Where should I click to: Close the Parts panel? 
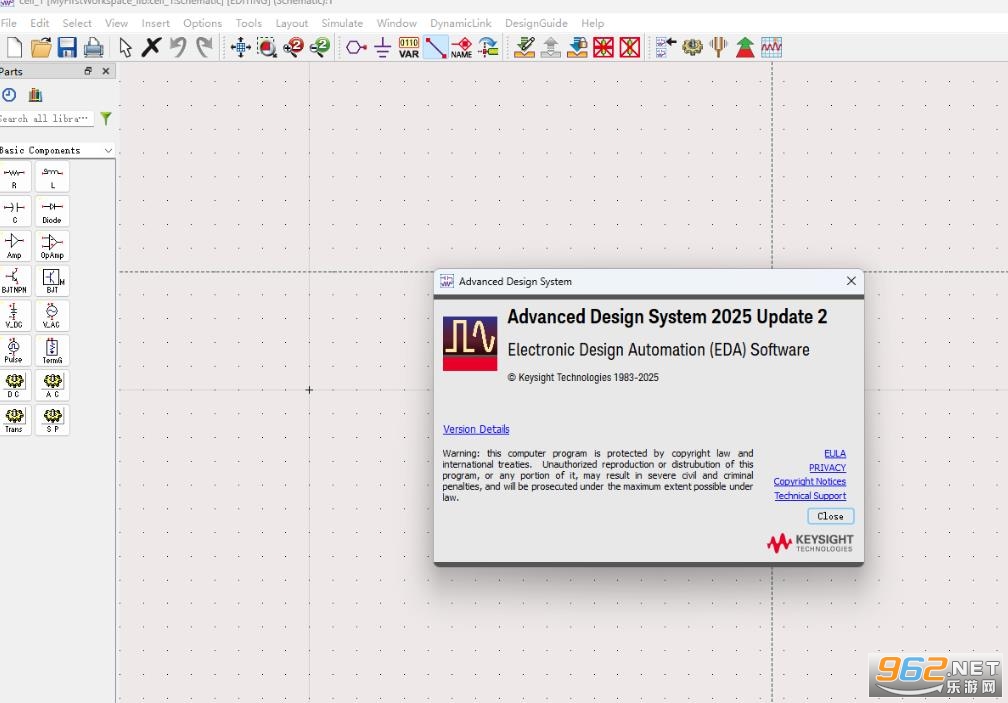(106, 71)
